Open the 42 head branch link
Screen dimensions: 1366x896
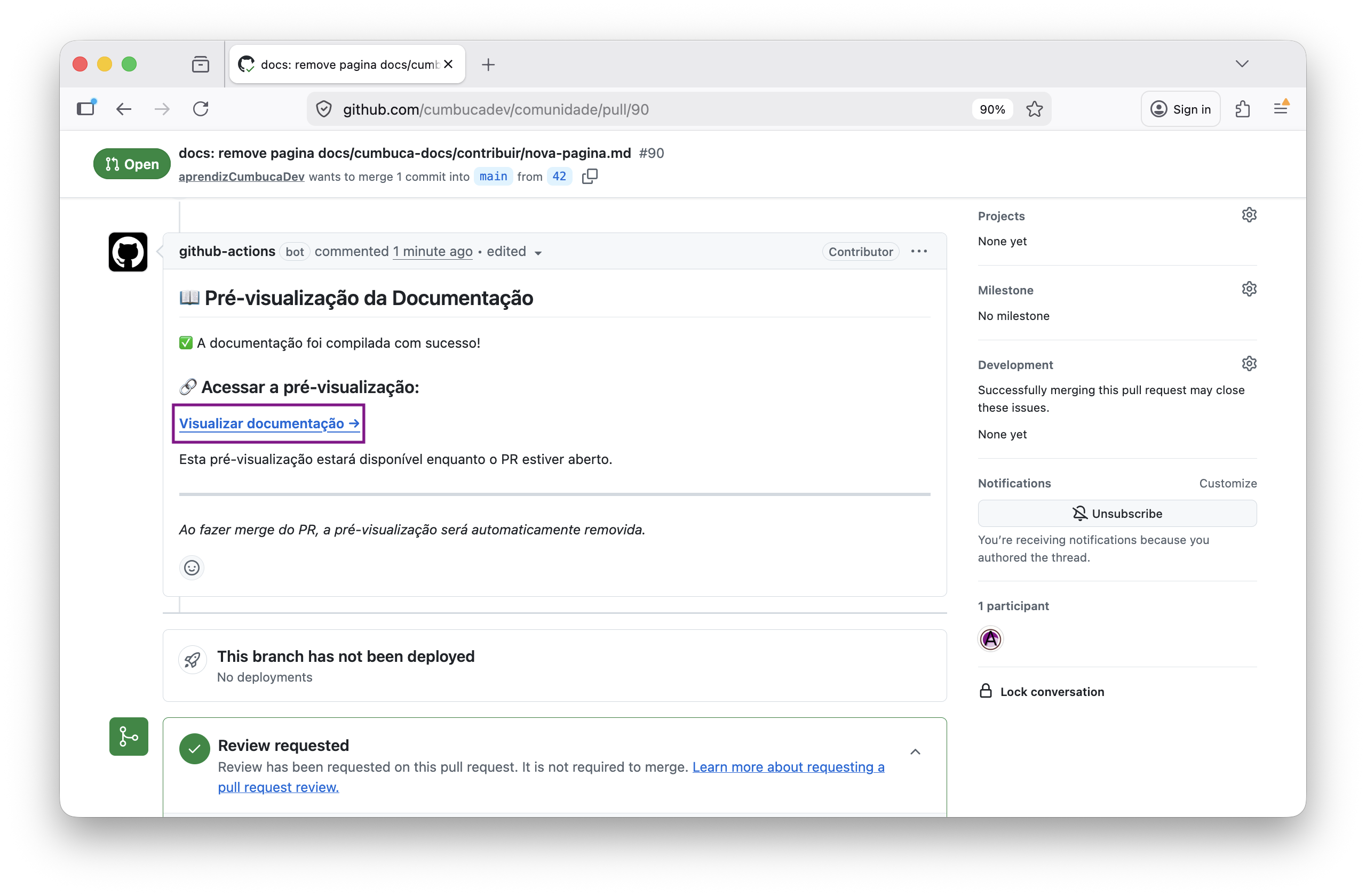[559, 176]
